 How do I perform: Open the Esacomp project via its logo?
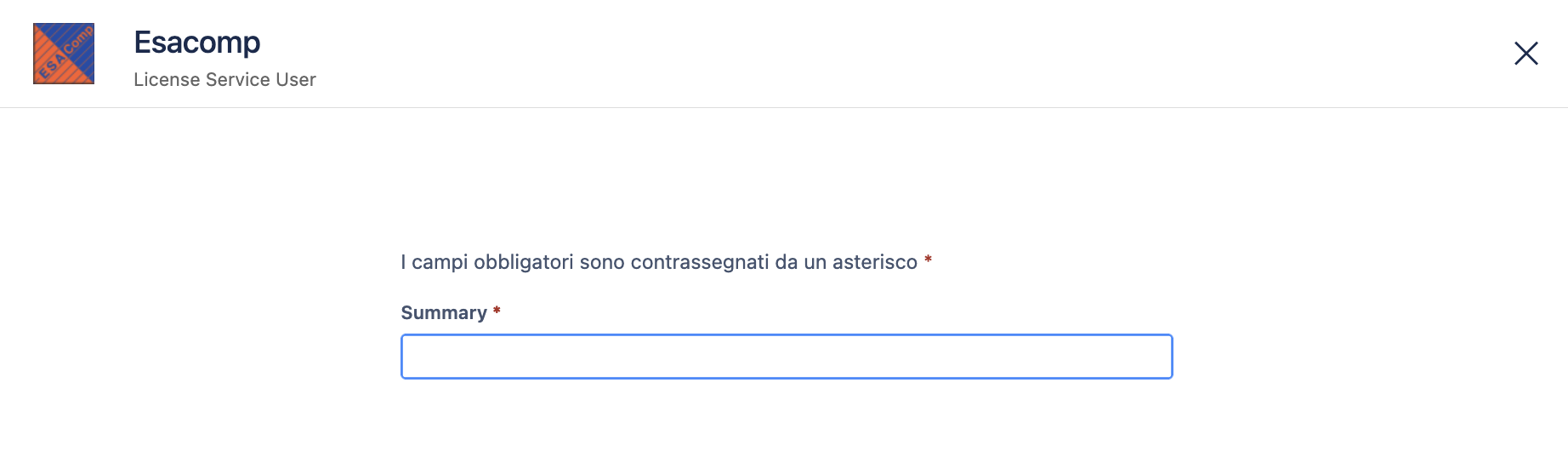(64, 54)
